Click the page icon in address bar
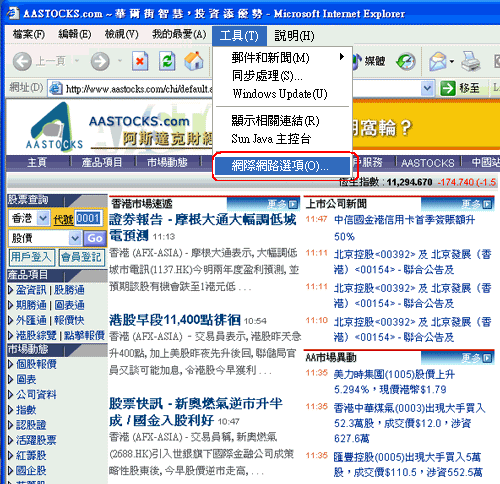500x484 pixels. pyautogui.click(x=56, y=89)
